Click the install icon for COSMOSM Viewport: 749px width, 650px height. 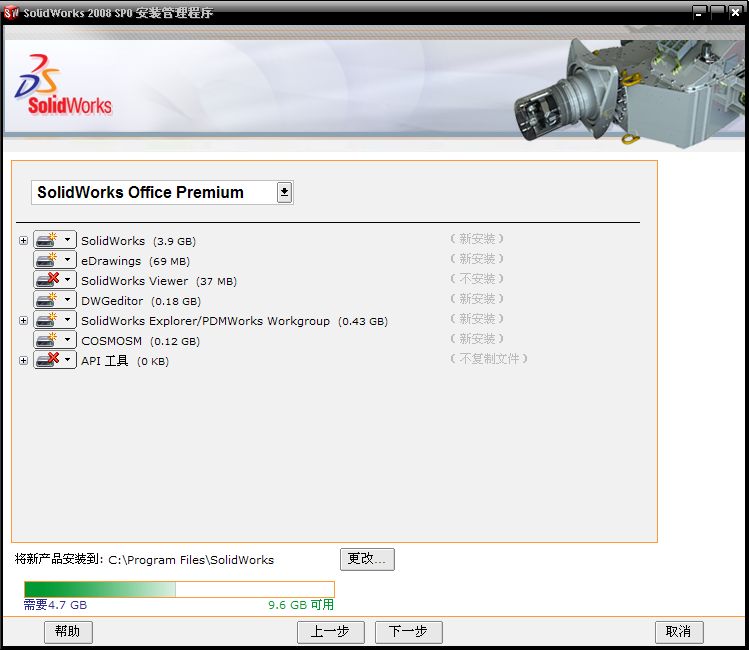click(47, 340)
